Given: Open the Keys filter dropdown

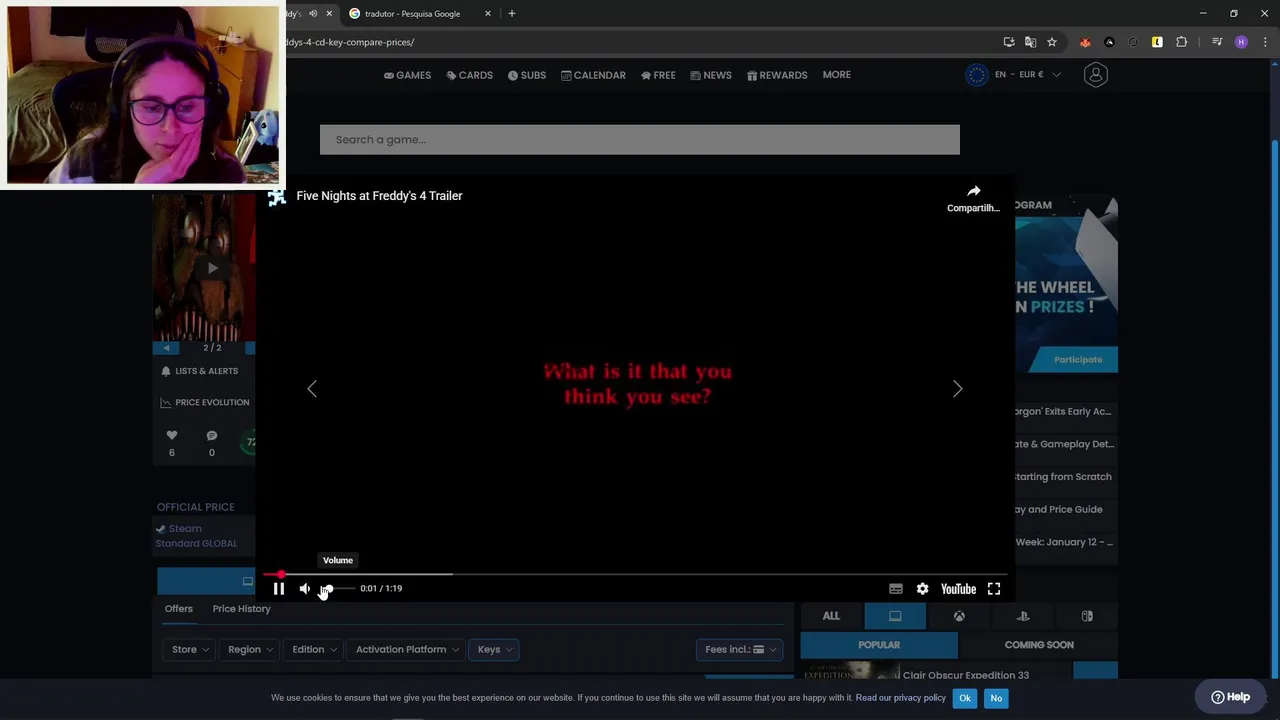Looking at the screenshot, I should click(494, 650).
